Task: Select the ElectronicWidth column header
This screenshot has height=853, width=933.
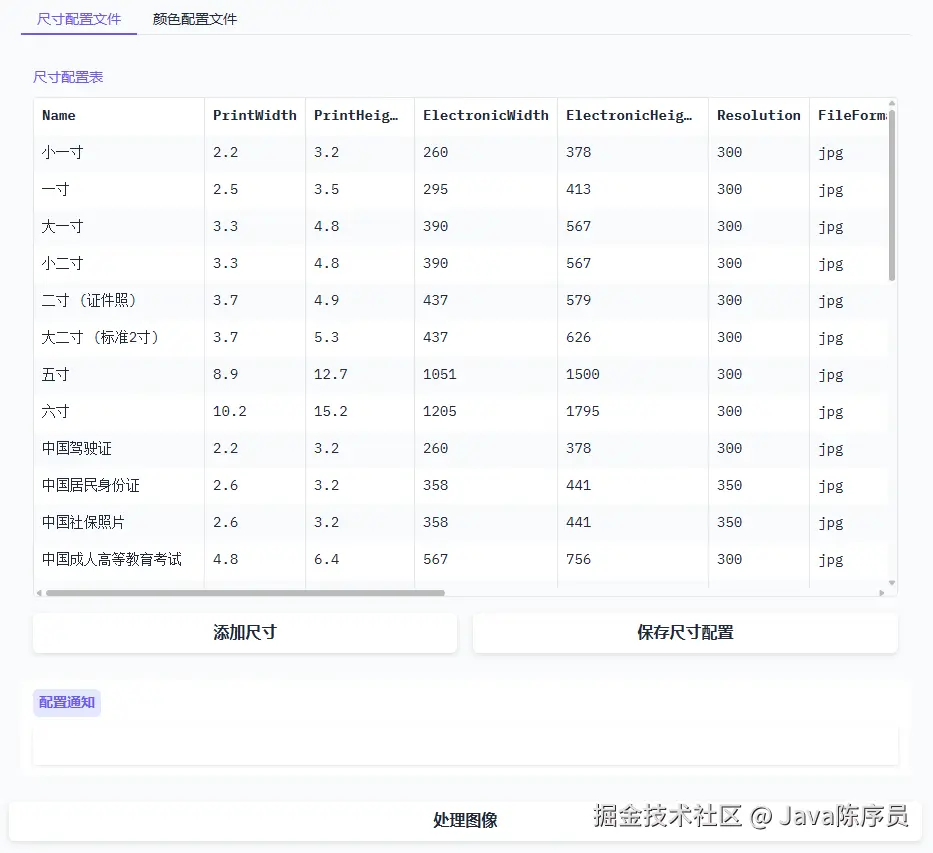Action: (486, 116)
